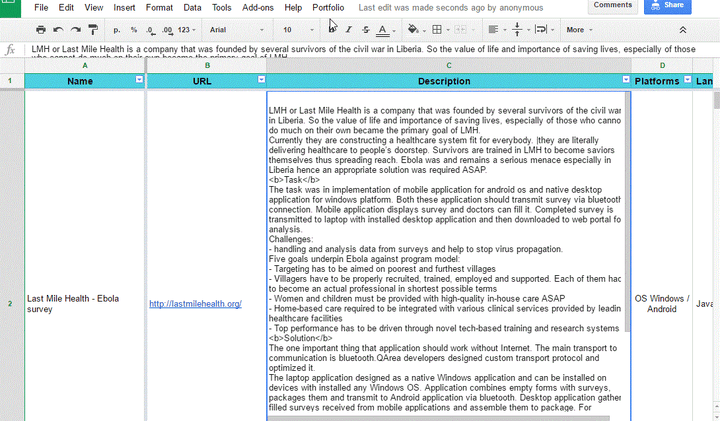Click the Comments button
The width and height of the screenshot is (720, 421).
[x=613, y=6]
